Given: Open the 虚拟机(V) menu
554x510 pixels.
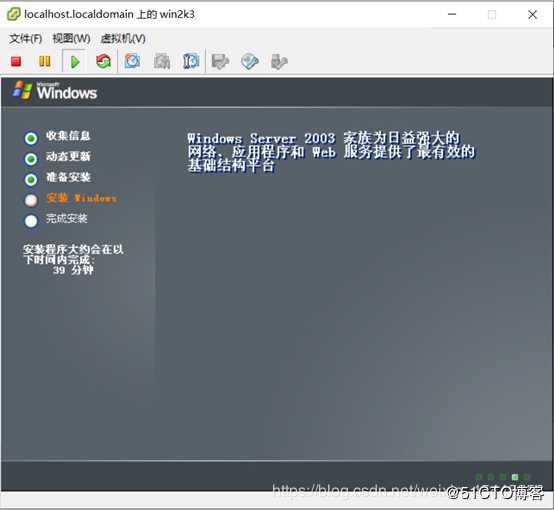Looking at the screenshot, I should [123, 38].
